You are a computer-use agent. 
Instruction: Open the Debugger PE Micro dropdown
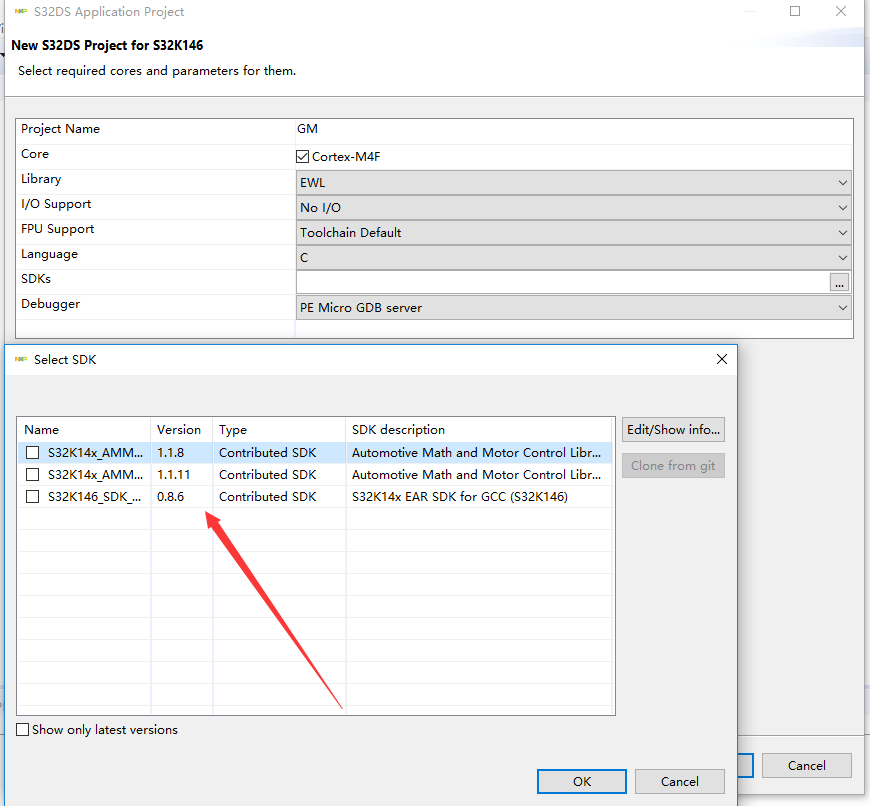[574, 307]
